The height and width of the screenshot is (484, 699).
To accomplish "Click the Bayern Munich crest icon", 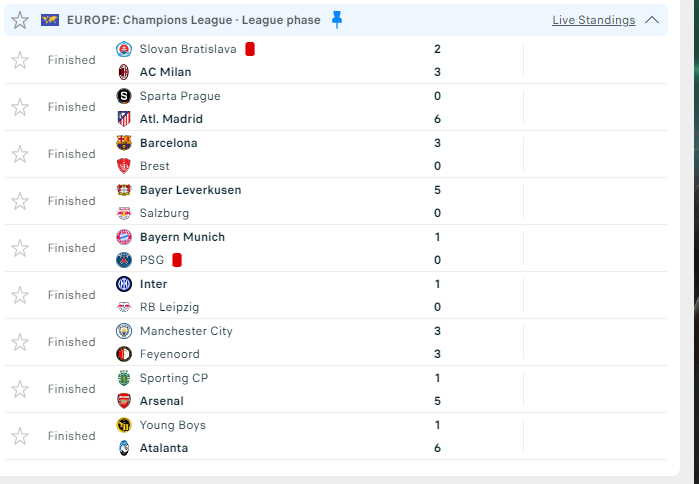I will coord(124,237).
